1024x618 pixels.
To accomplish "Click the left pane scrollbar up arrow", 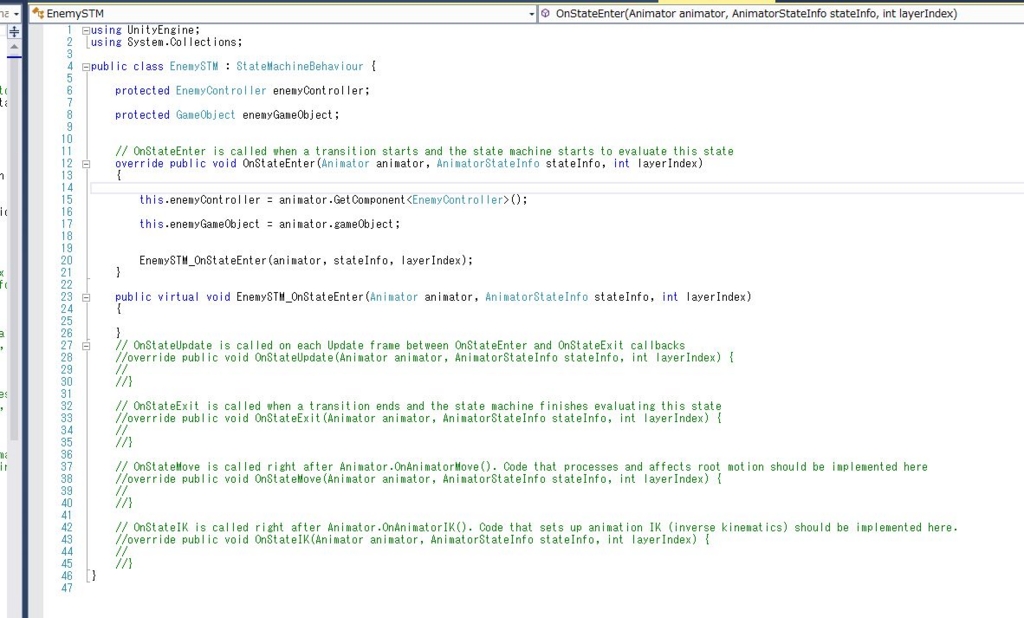I will [x=14, y=48].
